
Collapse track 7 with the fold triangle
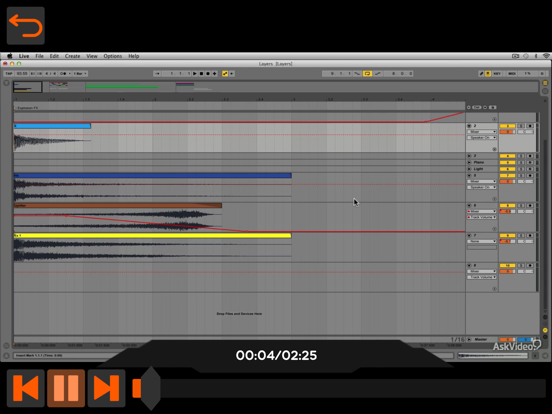(469, 235)
